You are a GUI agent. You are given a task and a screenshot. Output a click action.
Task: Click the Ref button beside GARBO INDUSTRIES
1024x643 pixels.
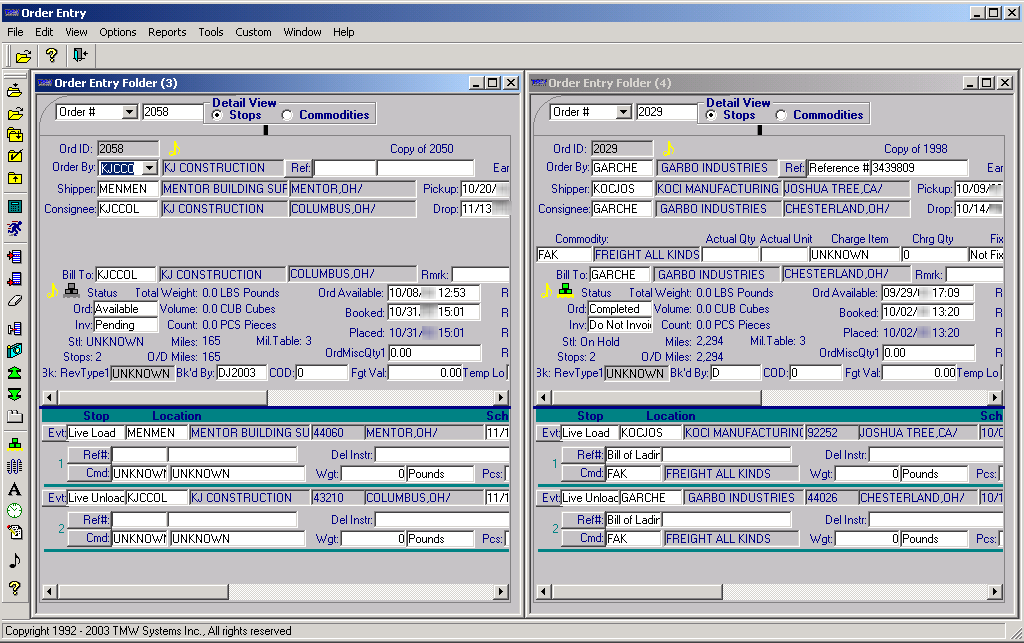point(793,168)
